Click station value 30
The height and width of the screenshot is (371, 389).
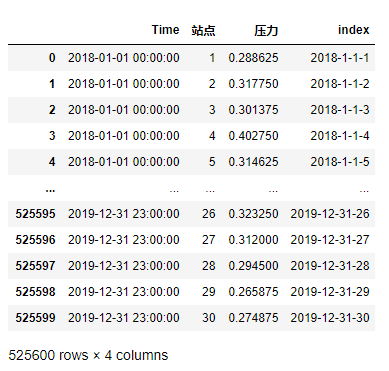[x=209, y=318]
